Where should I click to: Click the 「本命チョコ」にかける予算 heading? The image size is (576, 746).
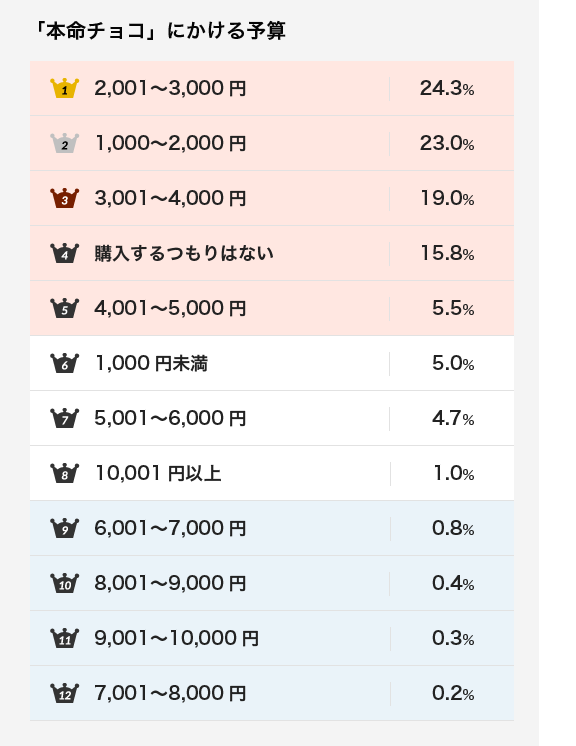(x=159, y=31)
